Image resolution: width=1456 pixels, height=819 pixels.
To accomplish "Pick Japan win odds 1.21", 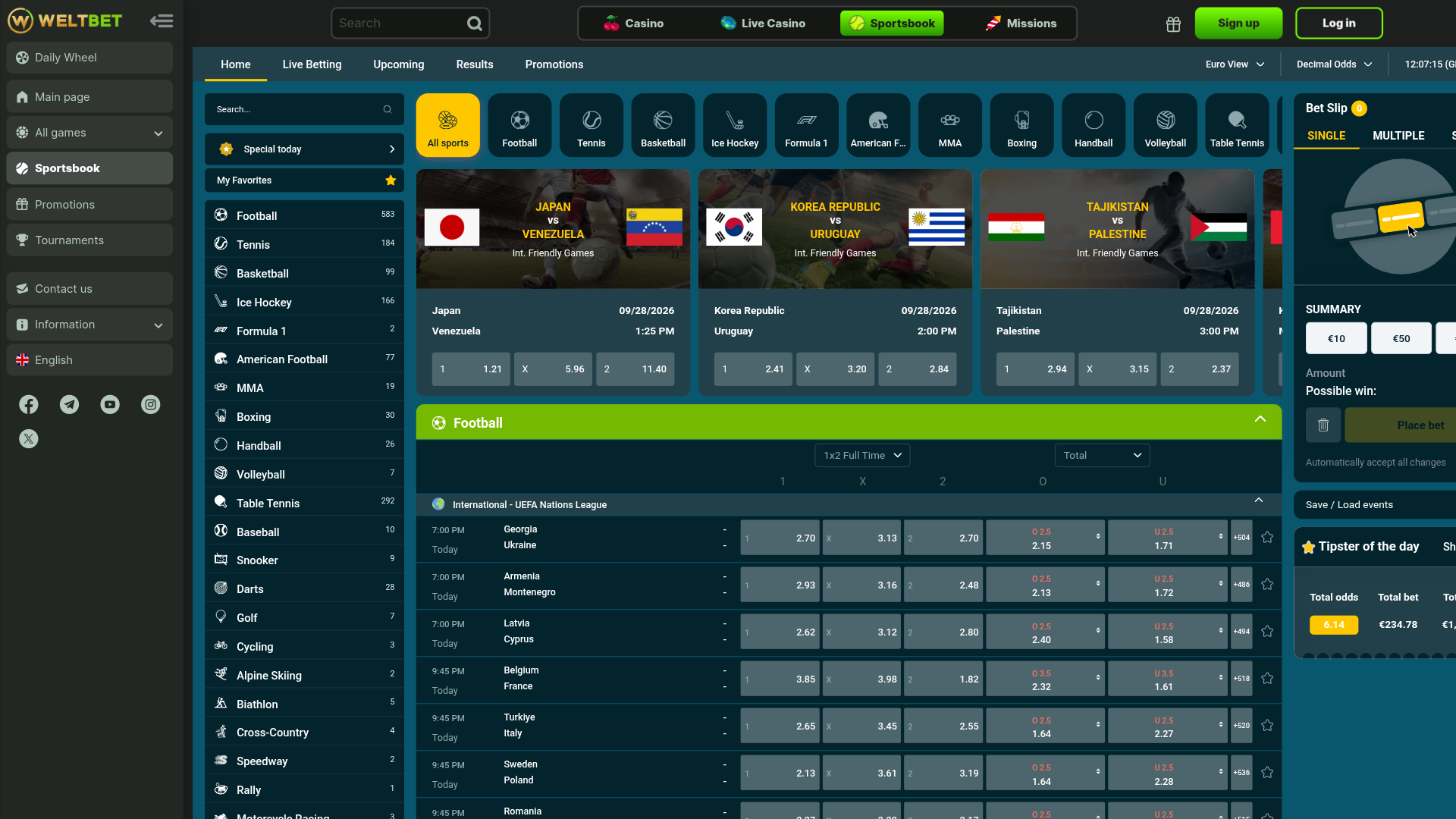I will pyautogui.click(x=471, y=369).
